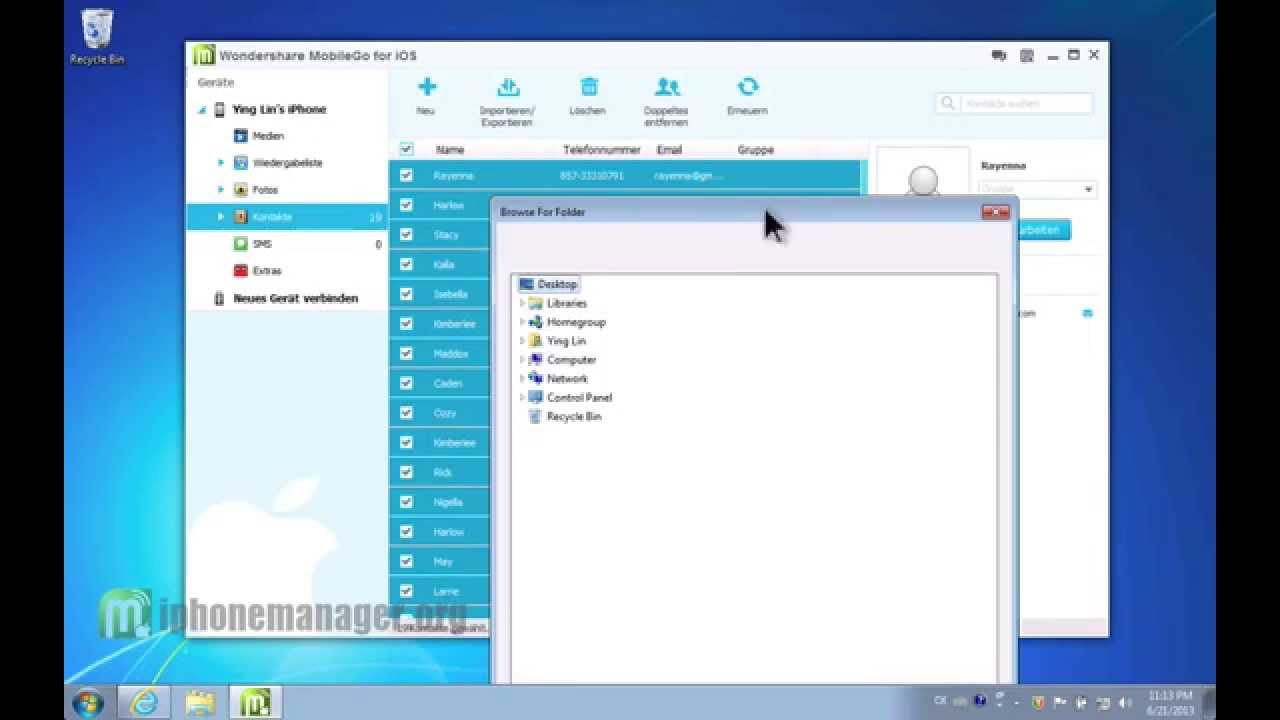The image size is (1280, 720).
Task: Launch Internet Explorer from the taskbar
Action: [x=144, y=702]
